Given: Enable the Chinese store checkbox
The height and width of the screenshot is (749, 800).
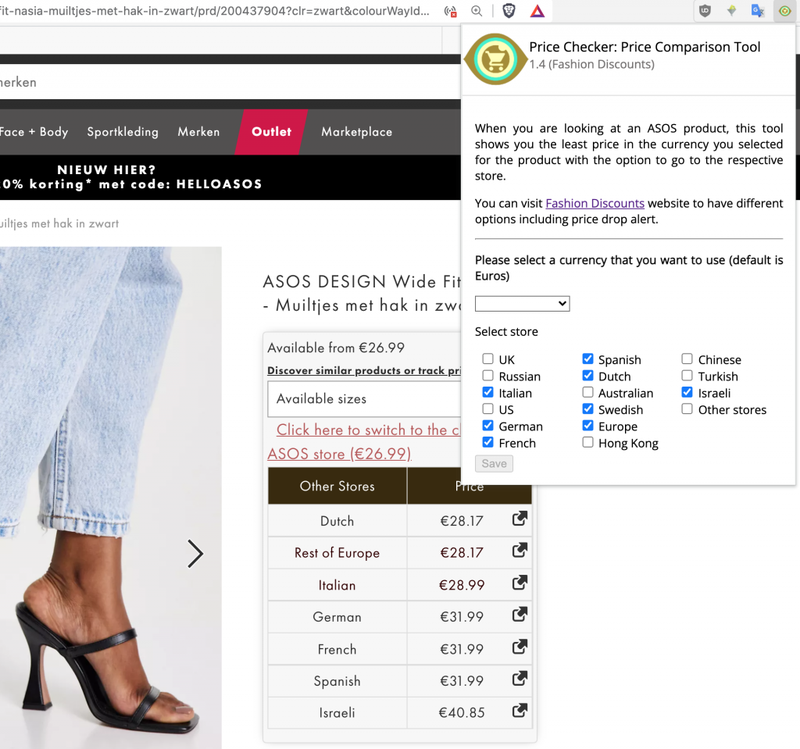Looking at the screenshot, I should 687,359.
